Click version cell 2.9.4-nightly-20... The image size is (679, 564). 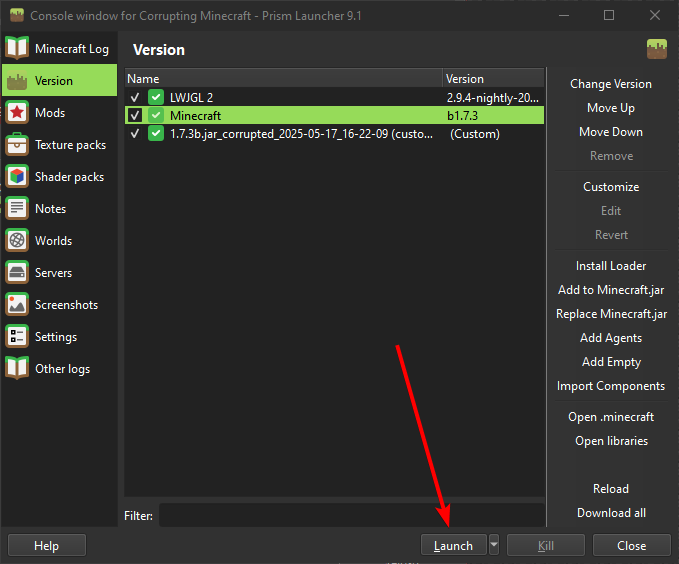click(493, 97)
